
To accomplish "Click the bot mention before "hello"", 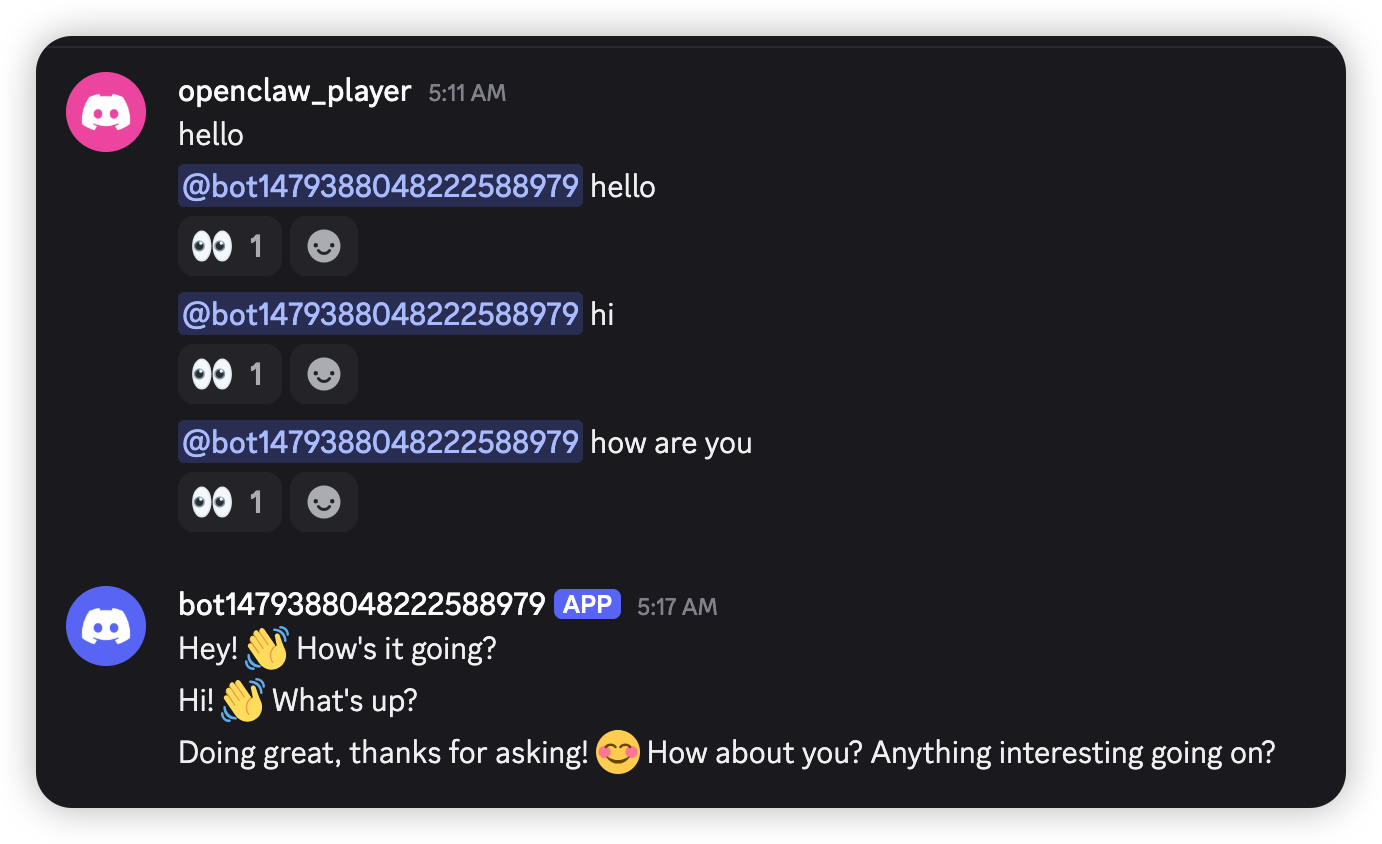I will [x=380, y=186].
